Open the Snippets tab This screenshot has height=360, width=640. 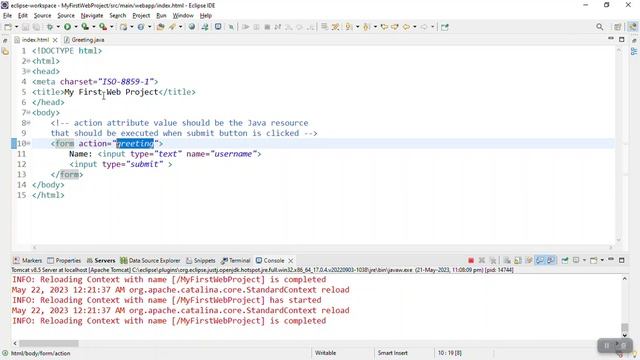pyautogui.click(x=200, y=260)
